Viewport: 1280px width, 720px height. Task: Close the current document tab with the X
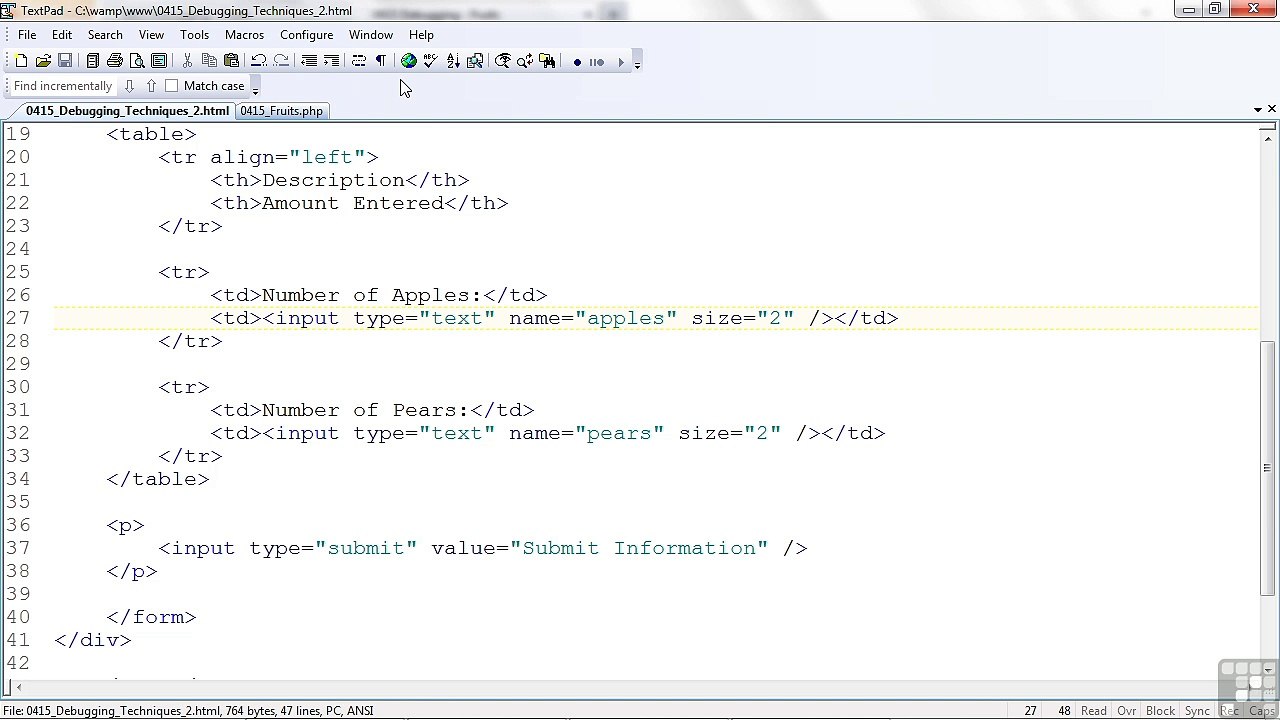point(1272,109)
